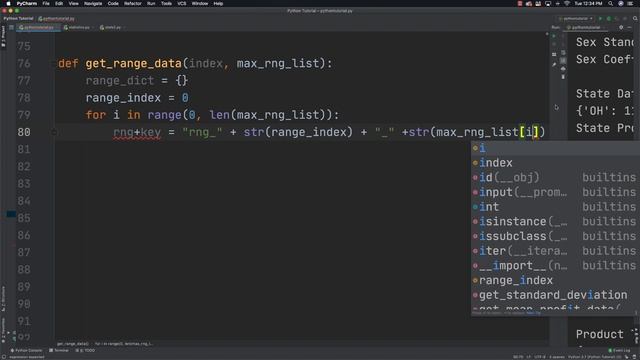Select '__import__' completion suggestion
Image resolution: width=640 pixels, height=360 pixels.
(x=556, y=266)
